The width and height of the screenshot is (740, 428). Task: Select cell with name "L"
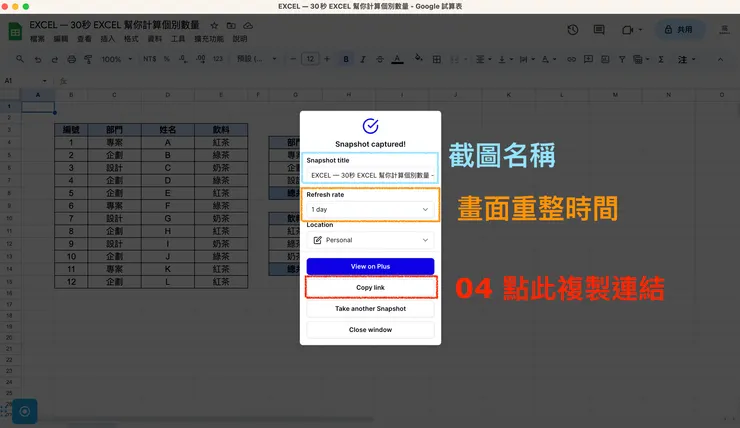click(x=168, y=282)
